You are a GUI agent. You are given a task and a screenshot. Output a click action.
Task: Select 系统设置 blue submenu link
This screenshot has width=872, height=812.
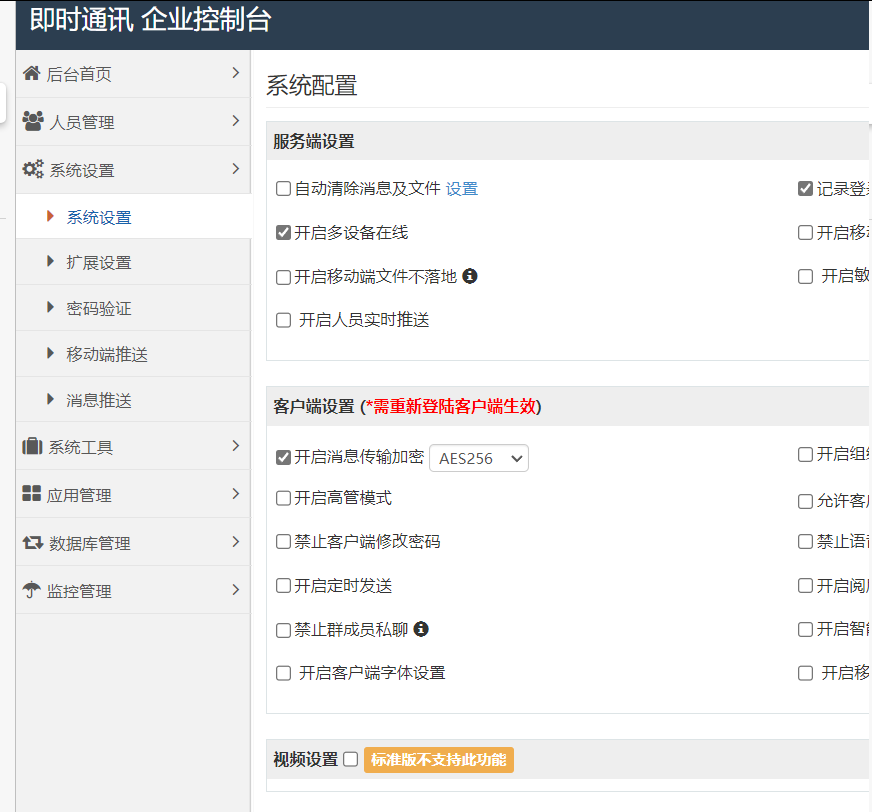click(x=99, y=217)
